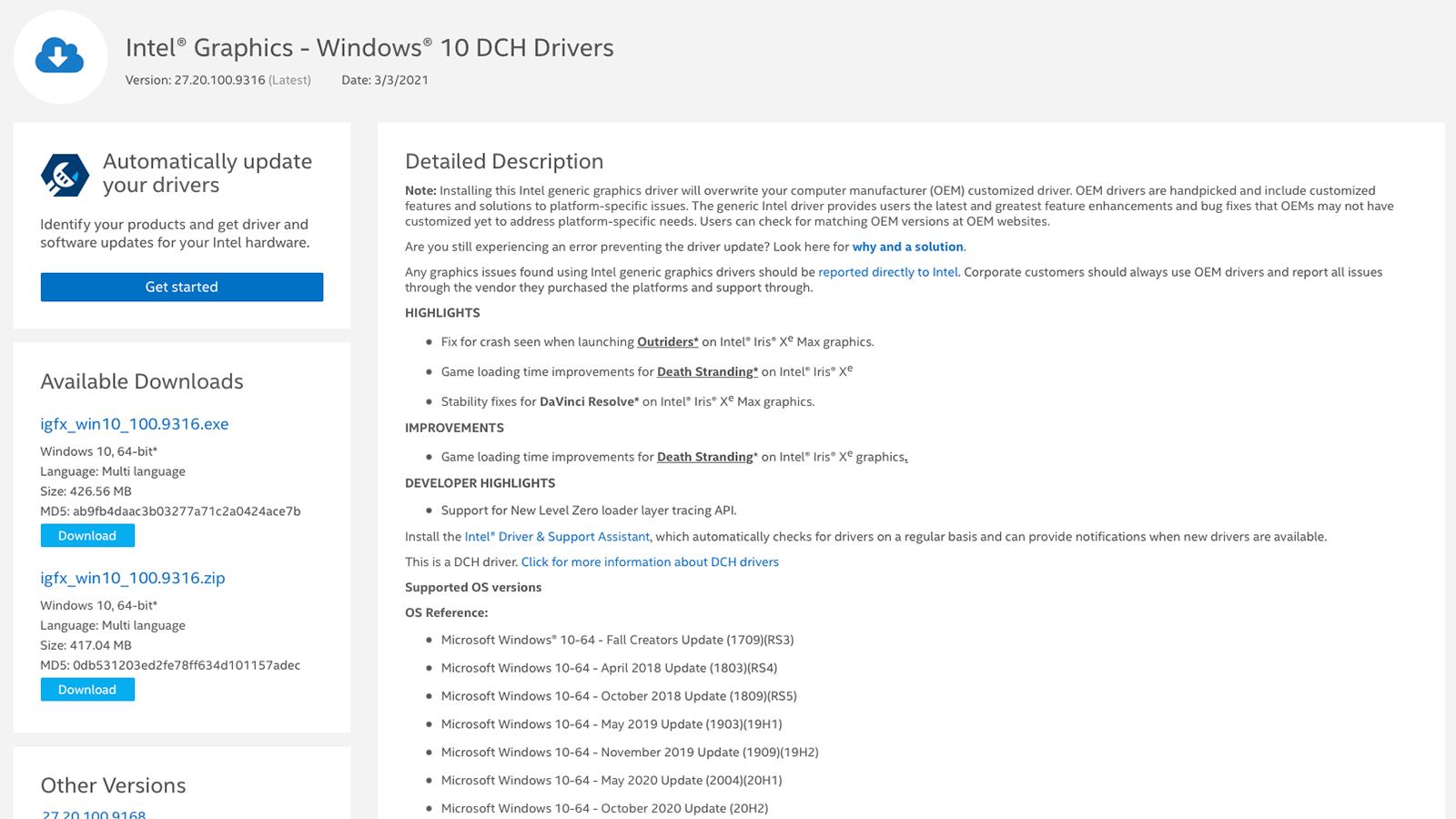Click the Date: 3/3/2021 text
1456x819 pixels.
click(385, 80)
